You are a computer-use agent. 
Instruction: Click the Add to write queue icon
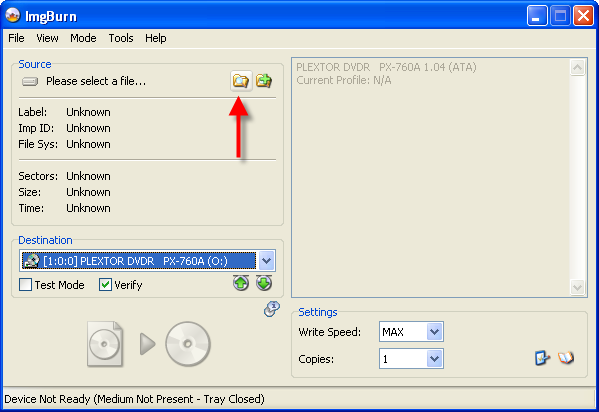264,81
